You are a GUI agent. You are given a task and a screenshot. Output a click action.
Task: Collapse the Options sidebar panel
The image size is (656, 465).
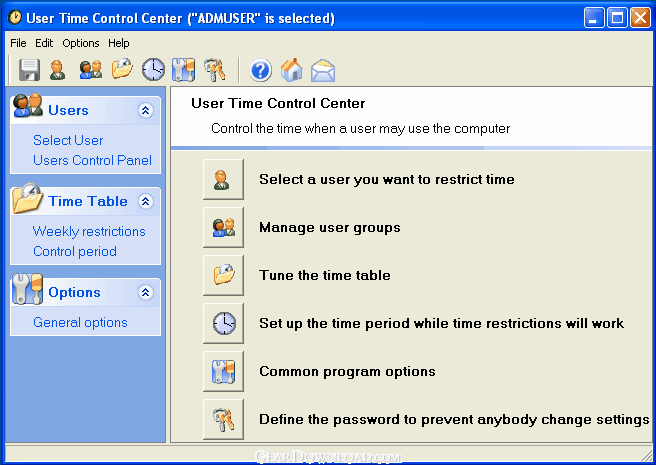click(x=146, y=292)
